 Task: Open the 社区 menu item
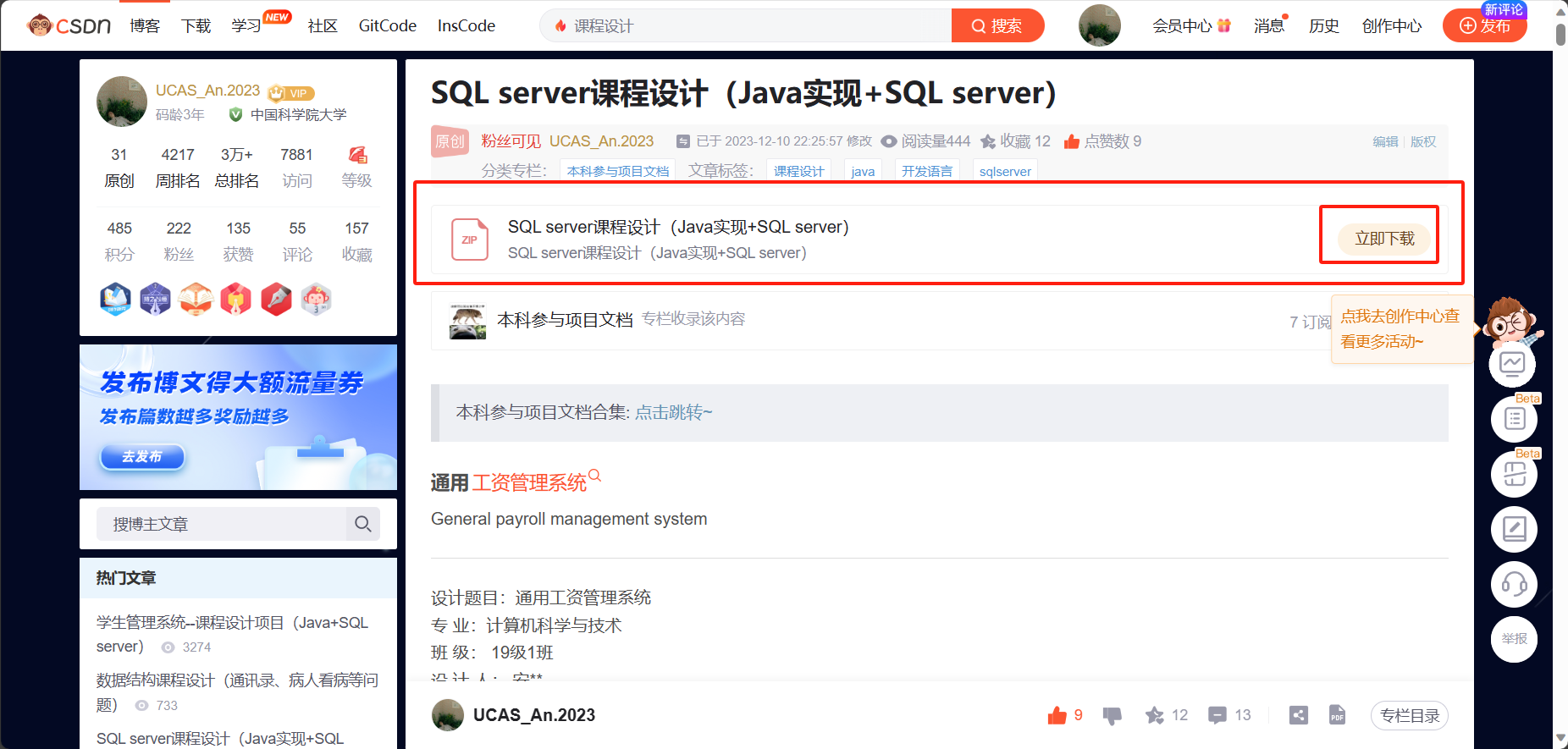[323, 26]
